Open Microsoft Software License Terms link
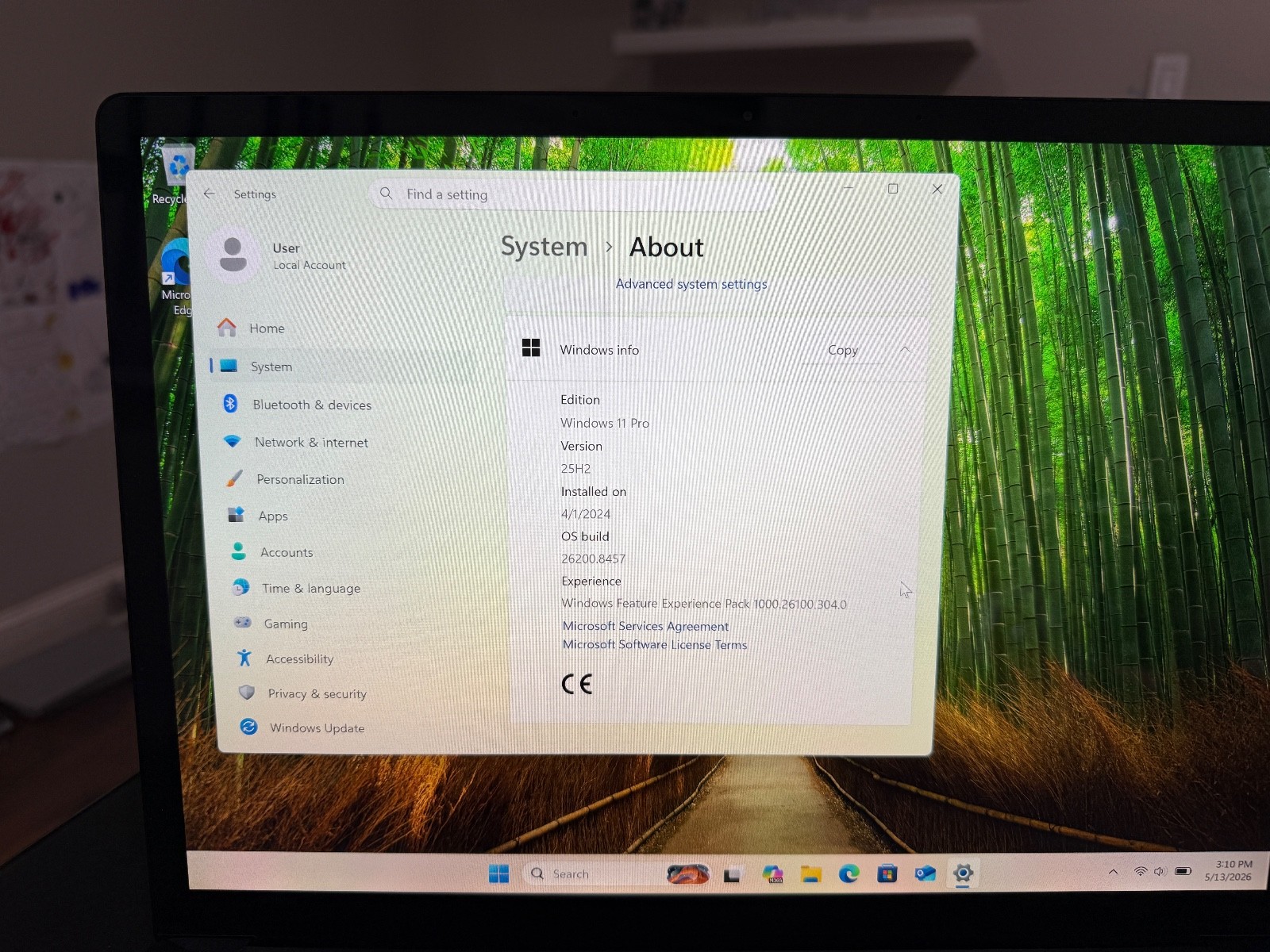Viewport: 1270px width, 952px height. coord(655,645)
